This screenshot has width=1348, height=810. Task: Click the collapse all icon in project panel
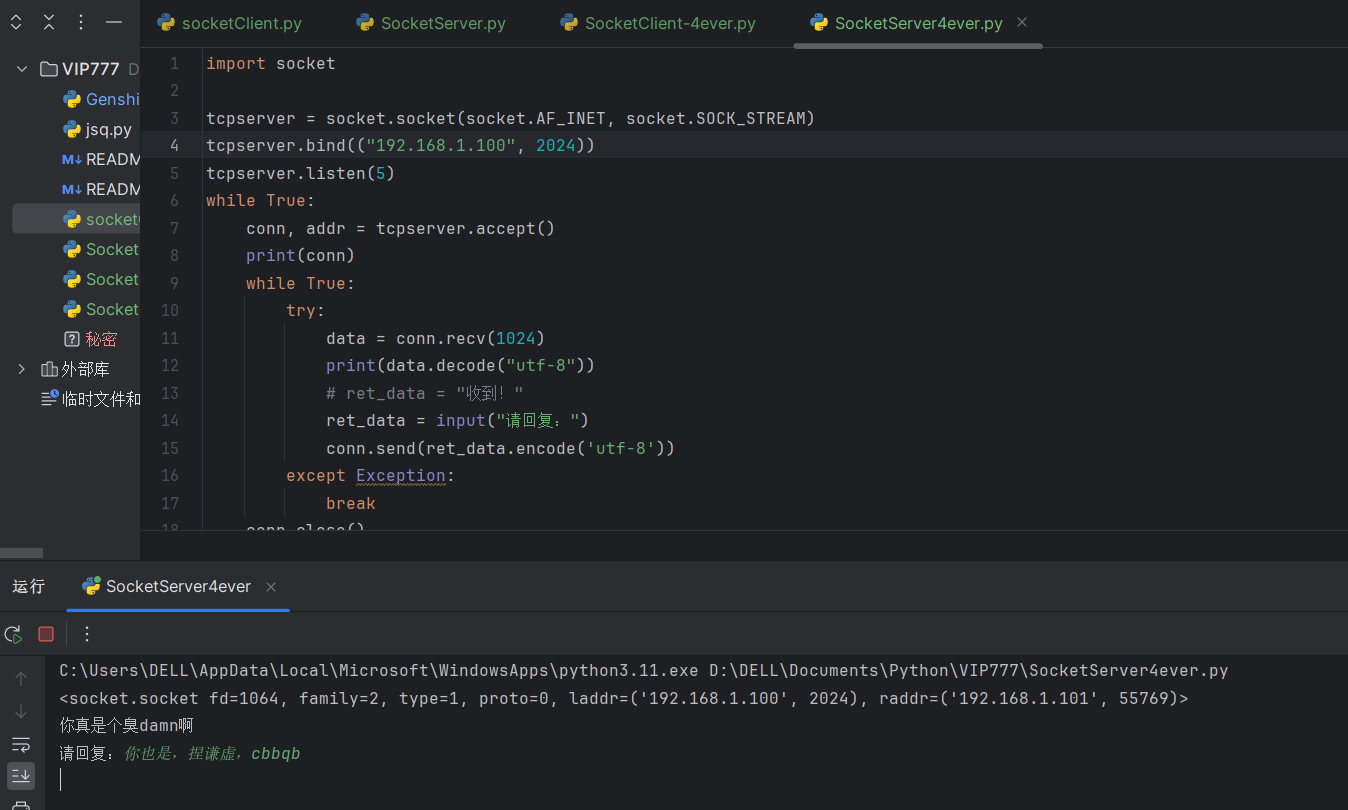[x=49, y=22]
